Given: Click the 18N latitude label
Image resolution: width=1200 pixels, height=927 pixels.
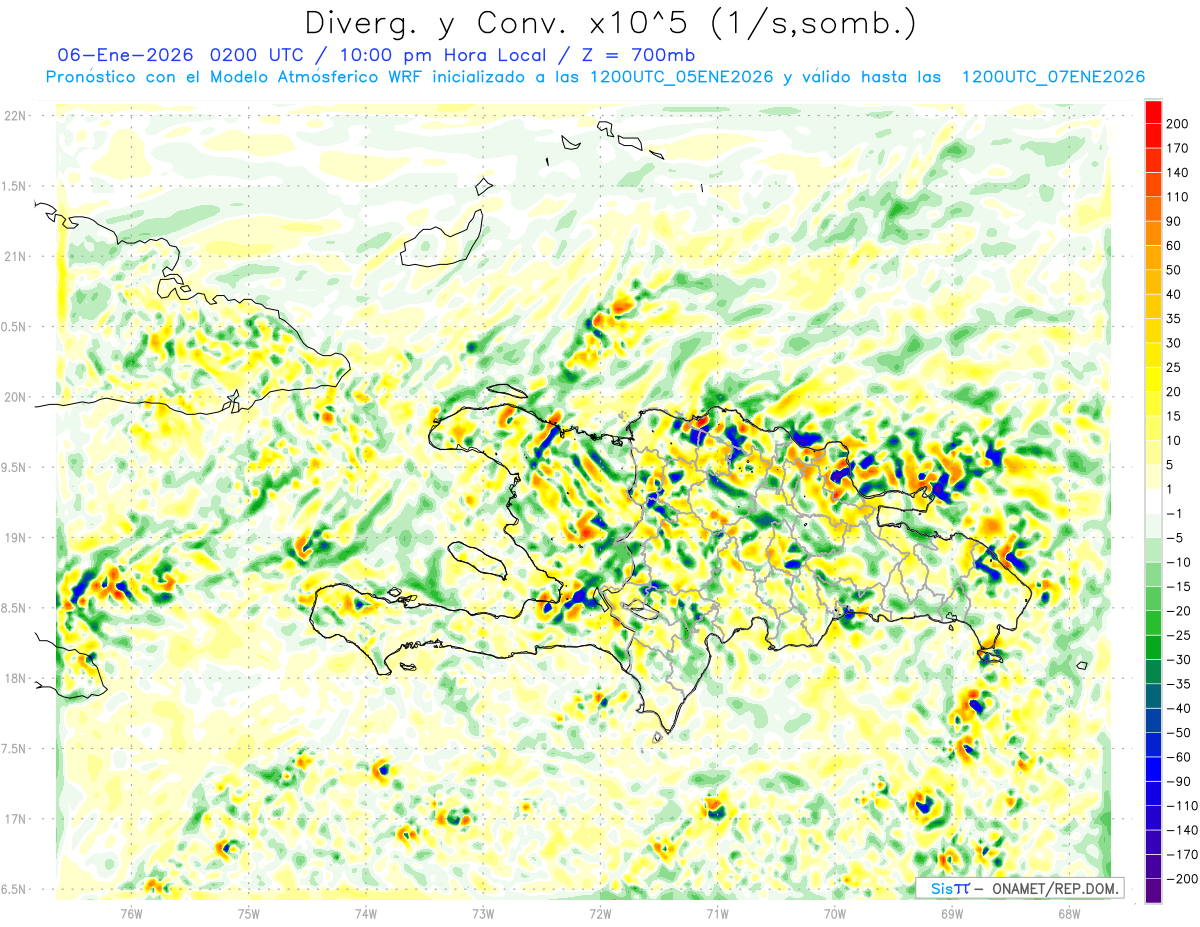Looking at the screenshot, I should [15, 679].
